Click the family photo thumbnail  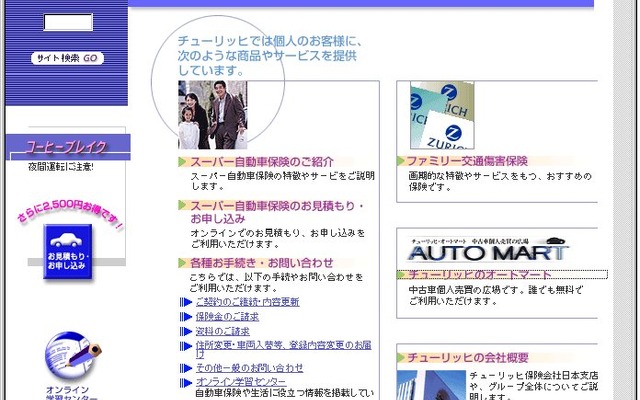tap(213, 115)
